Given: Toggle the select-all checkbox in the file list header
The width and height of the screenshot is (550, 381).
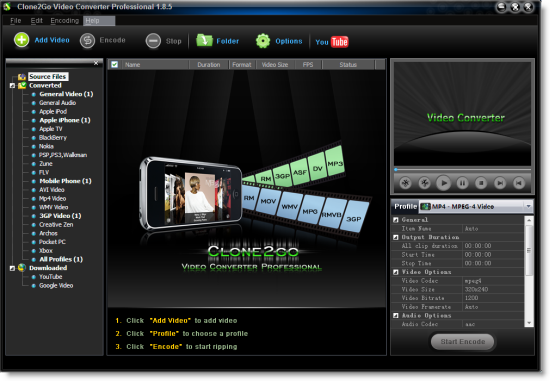Looking at the screenshot, I should (x=114, y=65).
